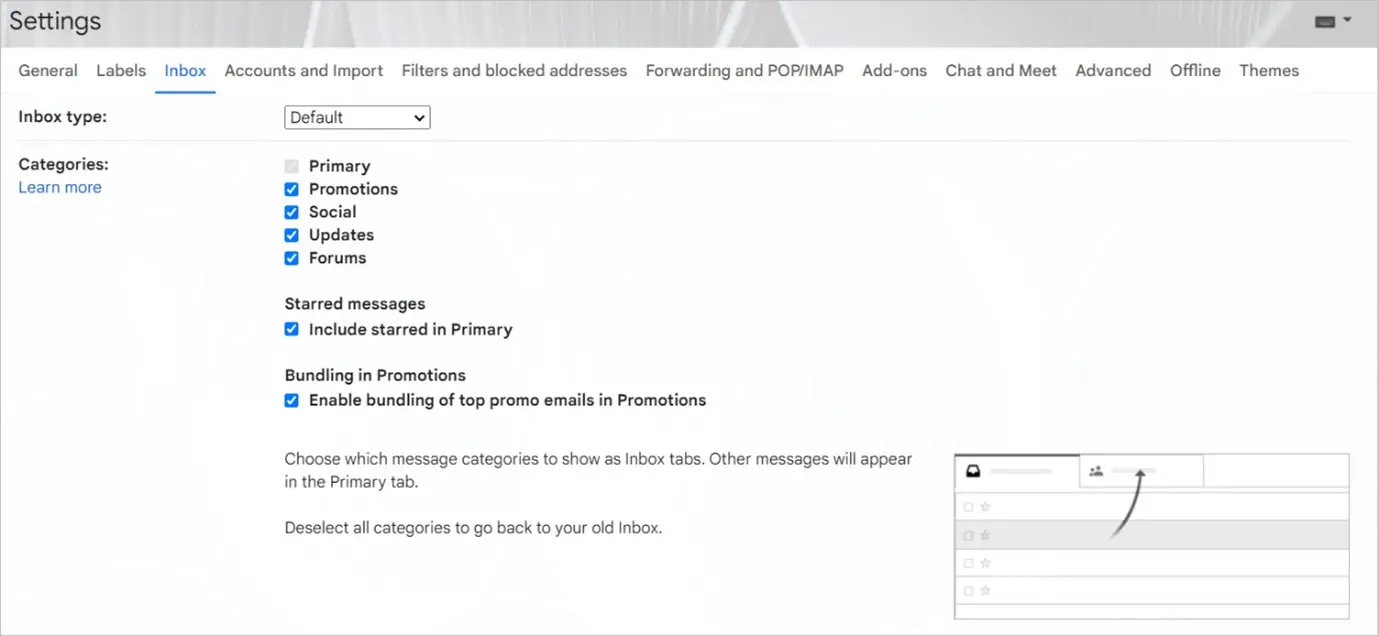Screen dimensions: 1379x636
Task: Go to Filters and blocked addresses tab
Action: pos(514,71)
